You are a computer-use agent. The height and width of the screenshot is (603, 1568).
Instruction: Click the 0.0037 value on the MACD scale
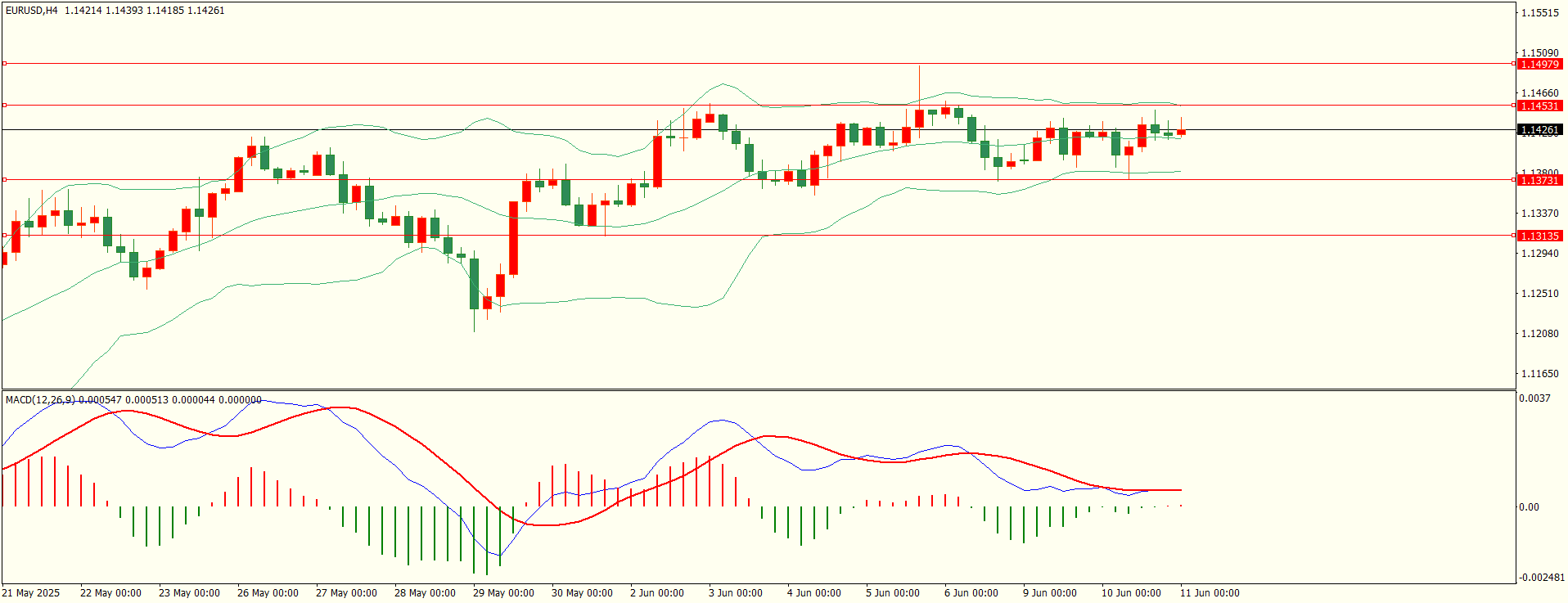1534,398
